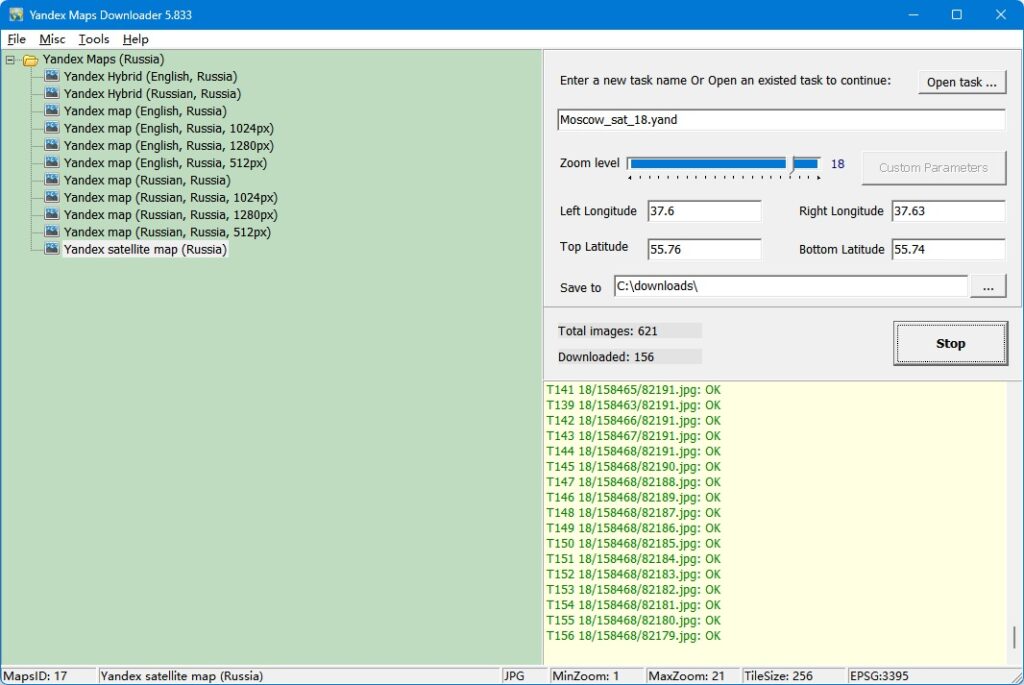Click log line T141 18/158465/82191.jpg: OK

click(633, 390)
